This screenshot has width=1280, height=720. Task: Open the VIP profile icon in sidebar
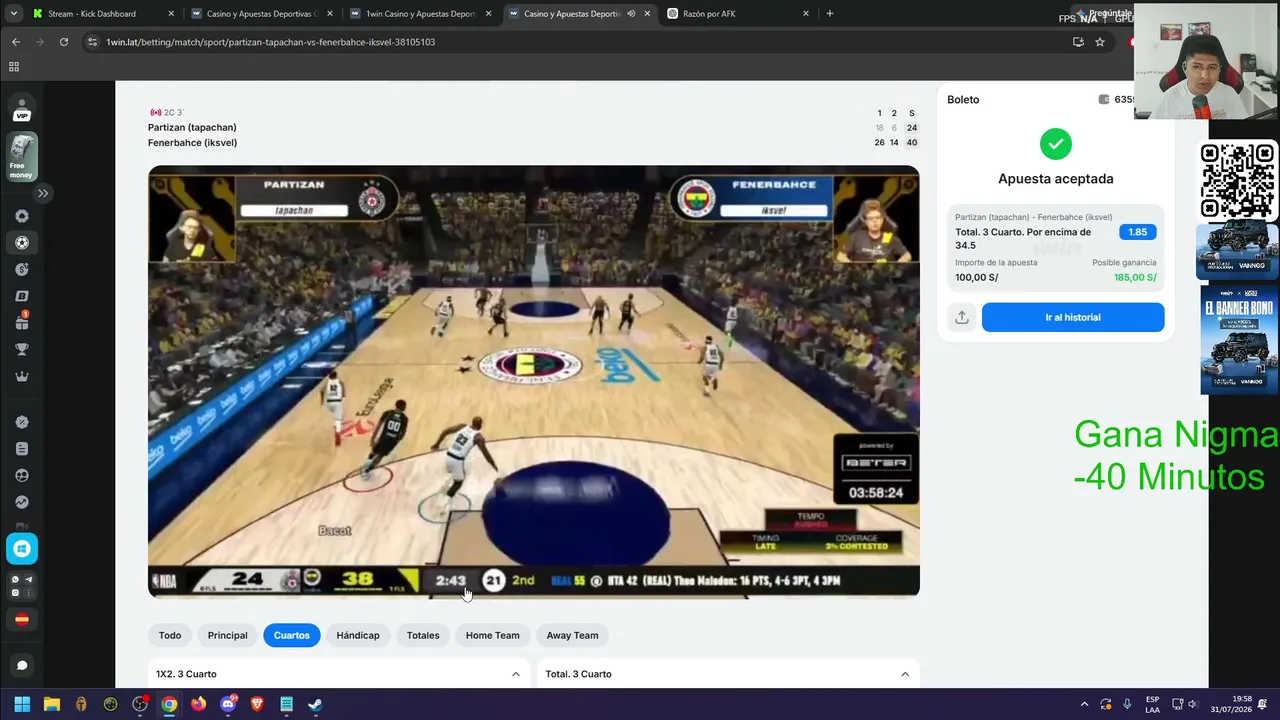(22, 108)
